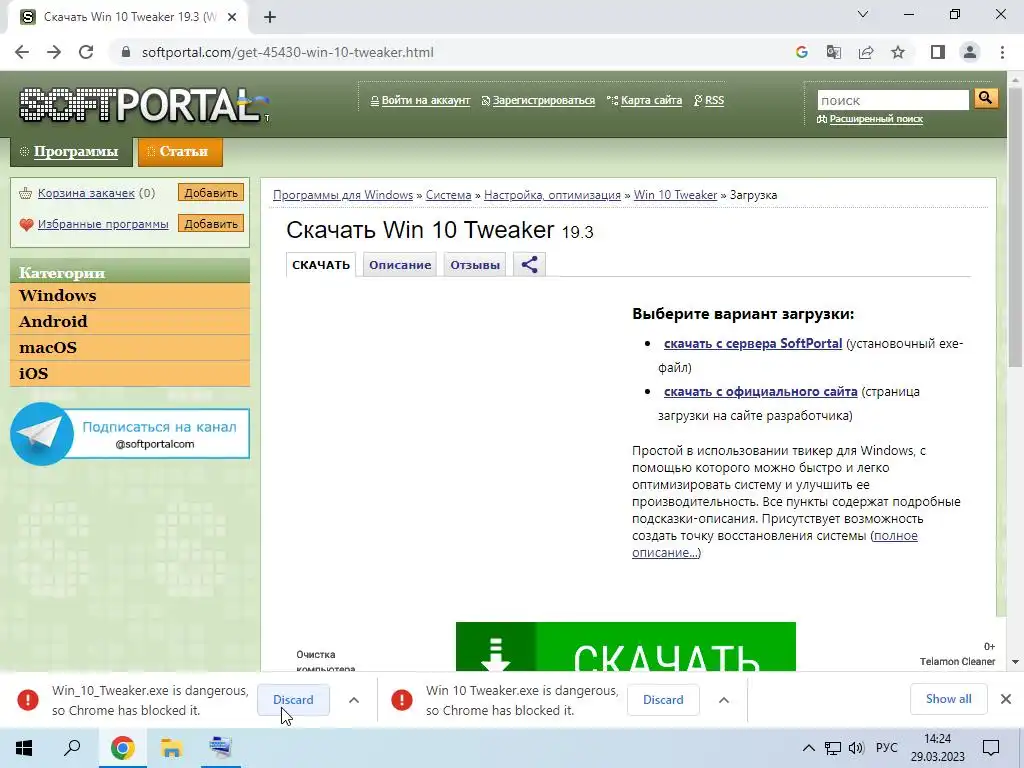Select the Android category
The height and width of the screenshot is (768, 1024).
tap(130, 321)
